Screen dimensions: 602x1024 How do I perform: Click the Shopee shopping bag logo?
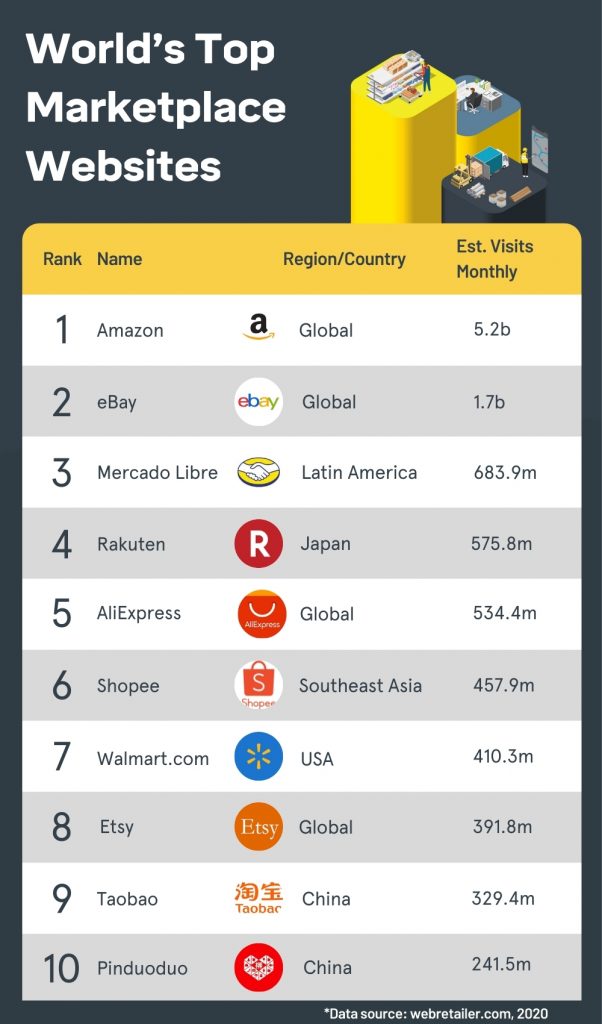pos(258,686)
